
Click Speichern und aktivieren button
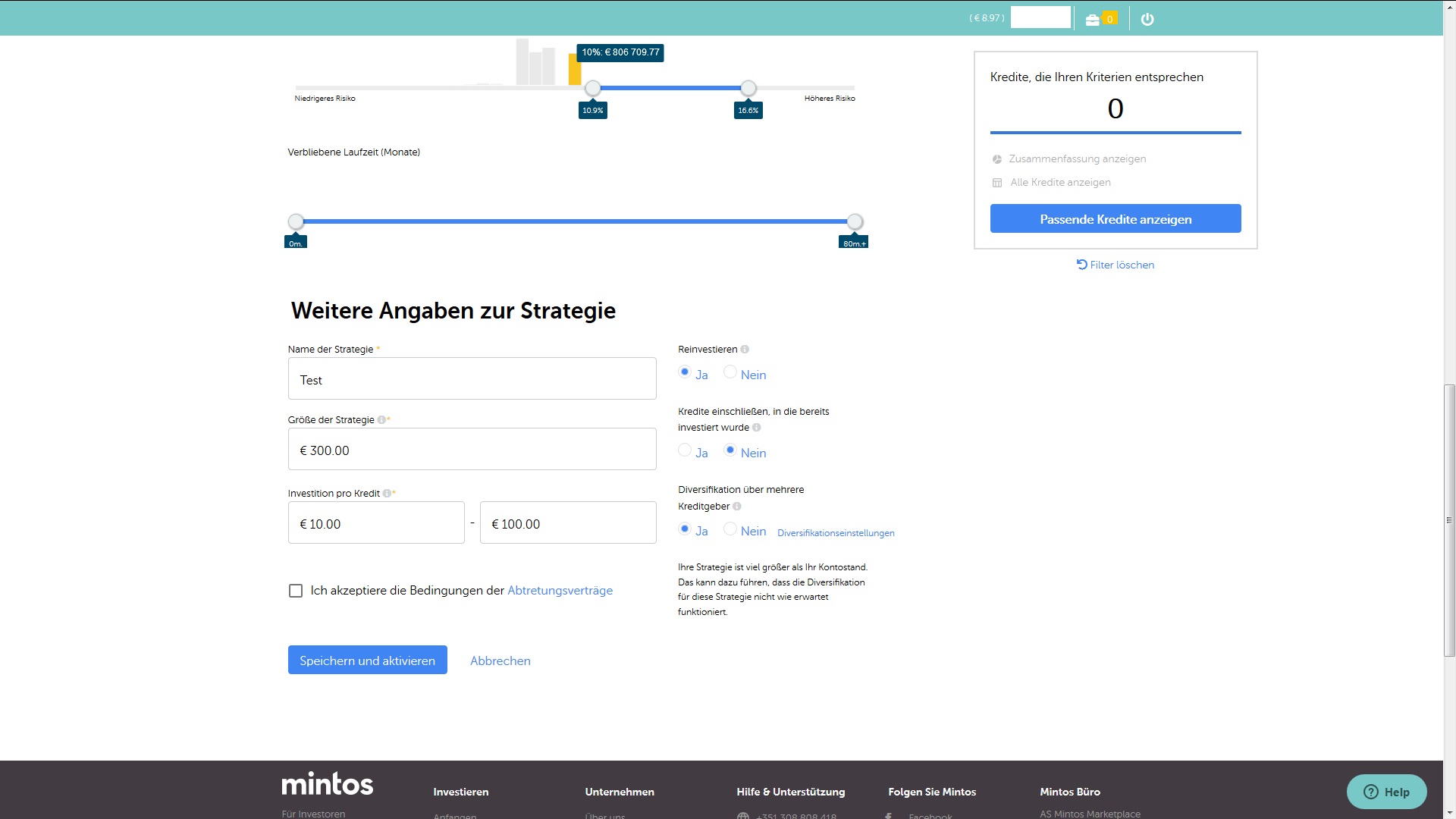pos(367,660)
